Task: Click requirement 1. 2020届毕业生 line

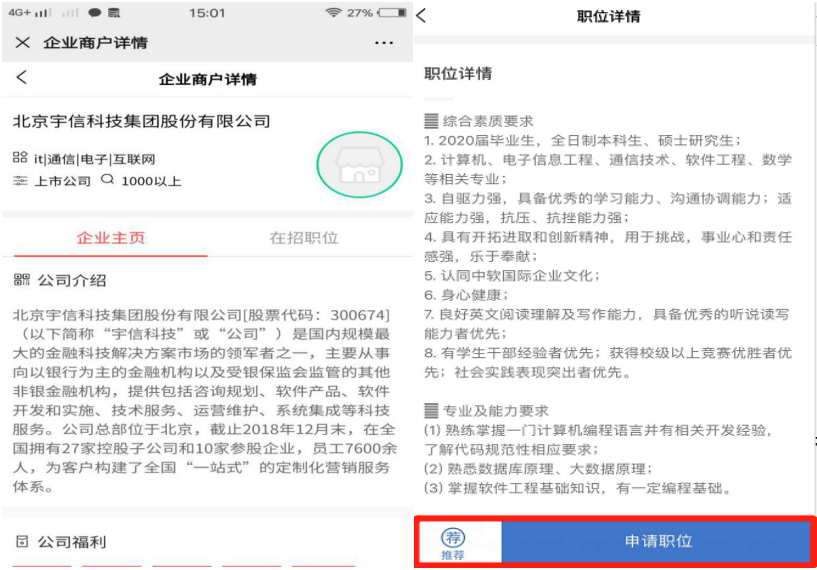Action: tap(583, 140)
